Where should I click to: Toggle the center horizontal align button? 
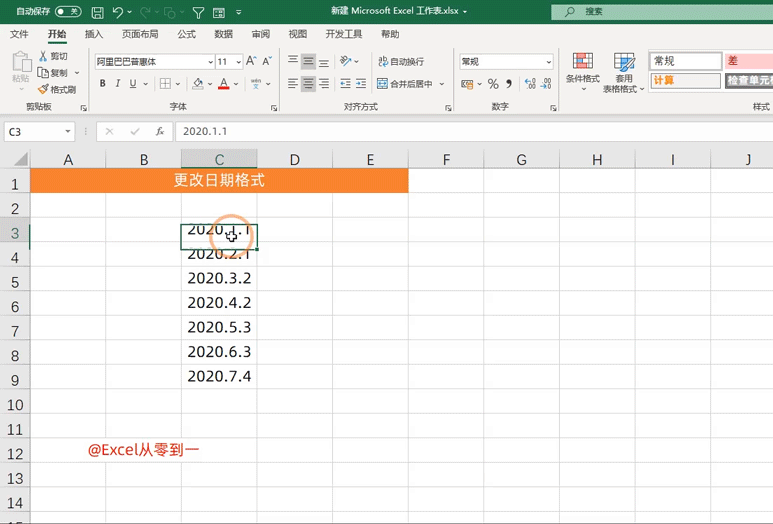(309, 83)
